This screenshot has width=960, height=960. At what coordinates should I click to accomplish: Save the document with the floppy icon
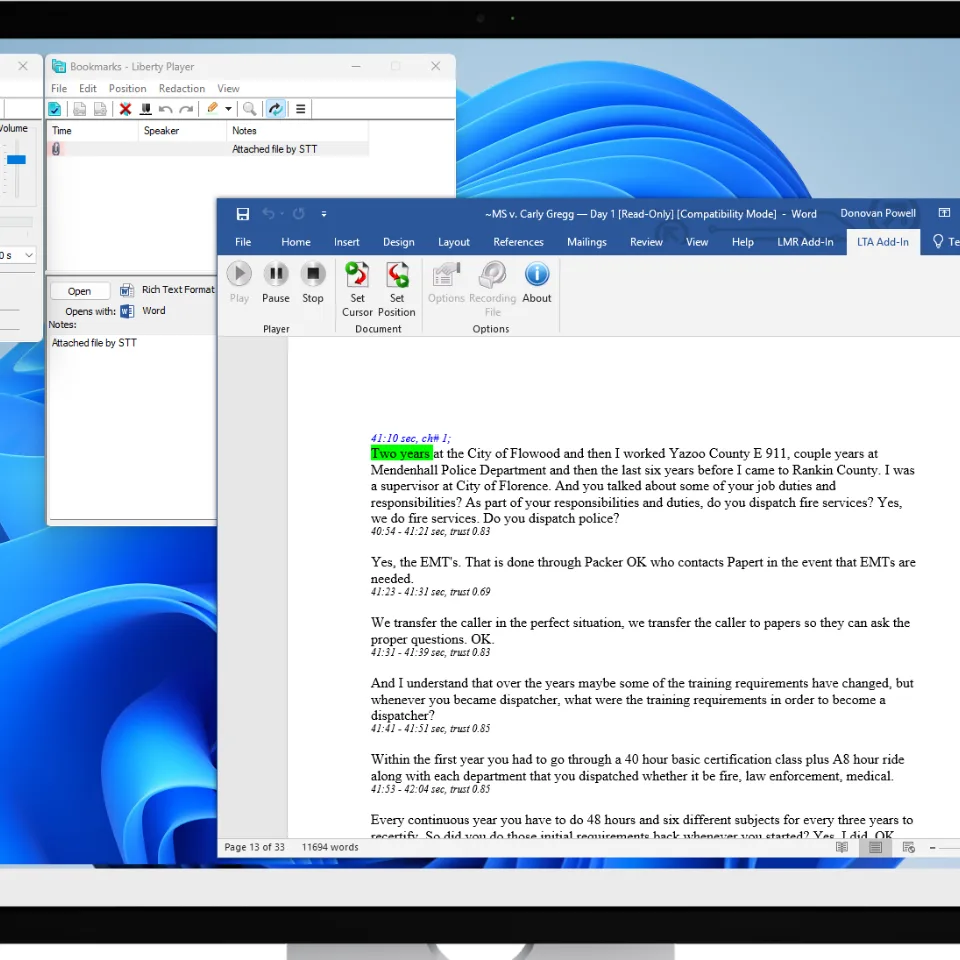pyautogui.click(x=243, y=214)
